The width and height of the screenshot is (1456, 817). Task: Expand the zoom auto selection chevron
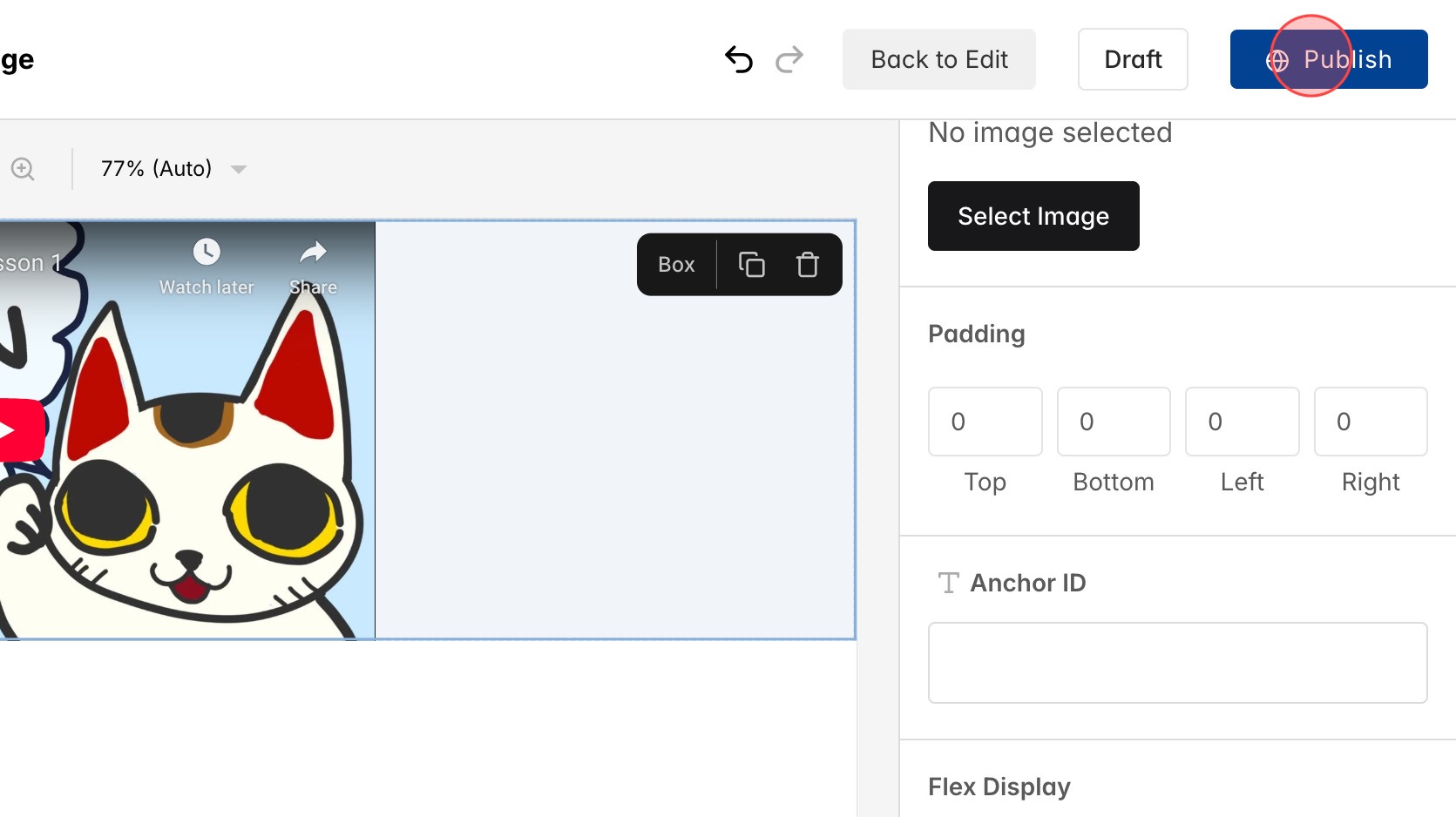(239, 170)
